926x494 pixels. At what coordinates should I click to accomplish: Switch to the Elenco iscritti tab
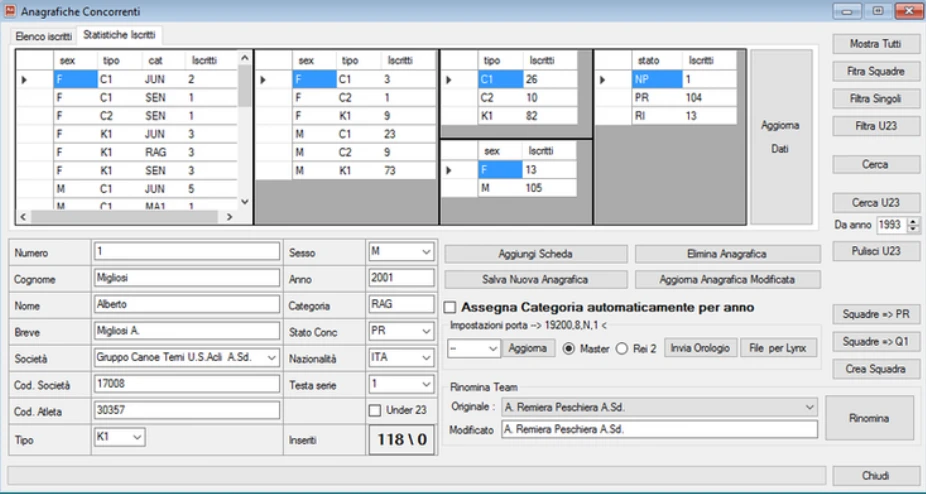(x=44, y=36)
